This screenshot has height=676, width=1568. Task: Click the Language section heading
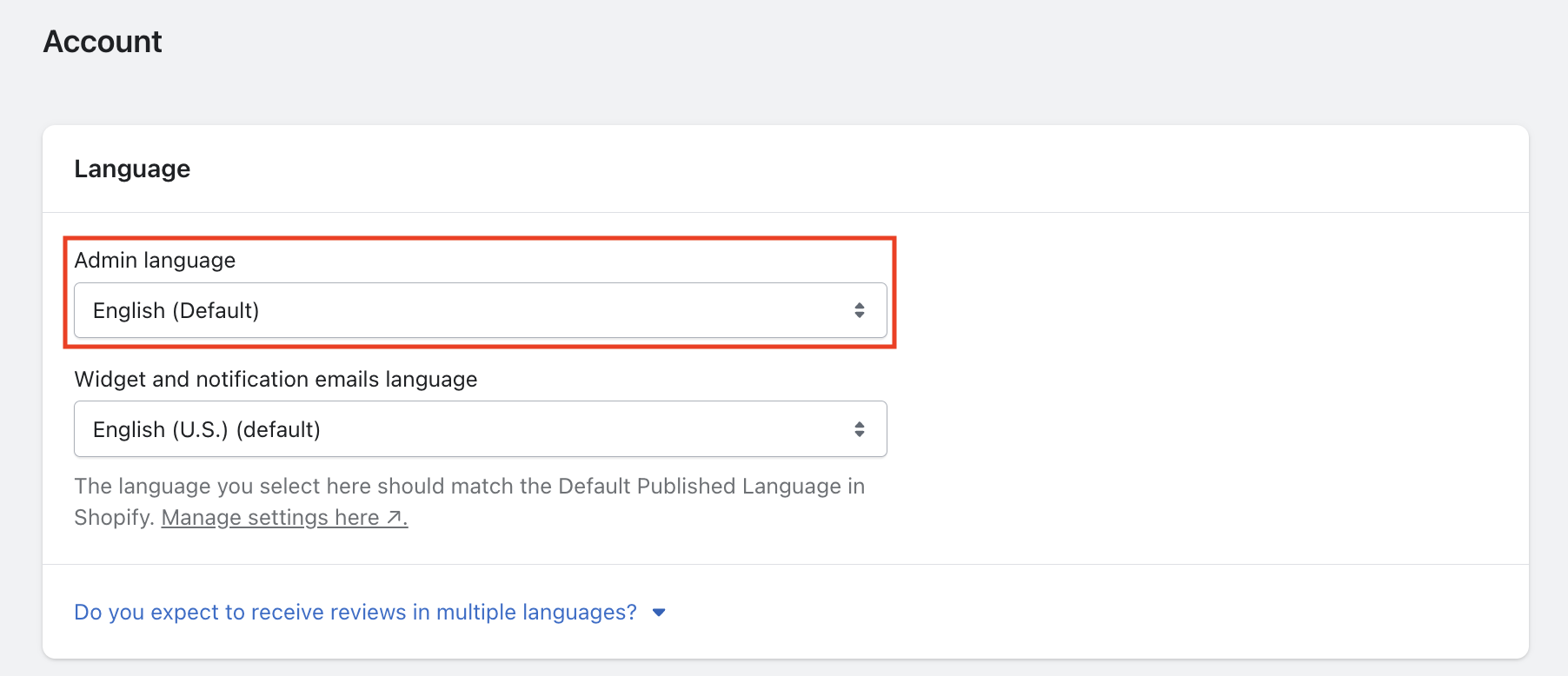(x=132, y=169)
